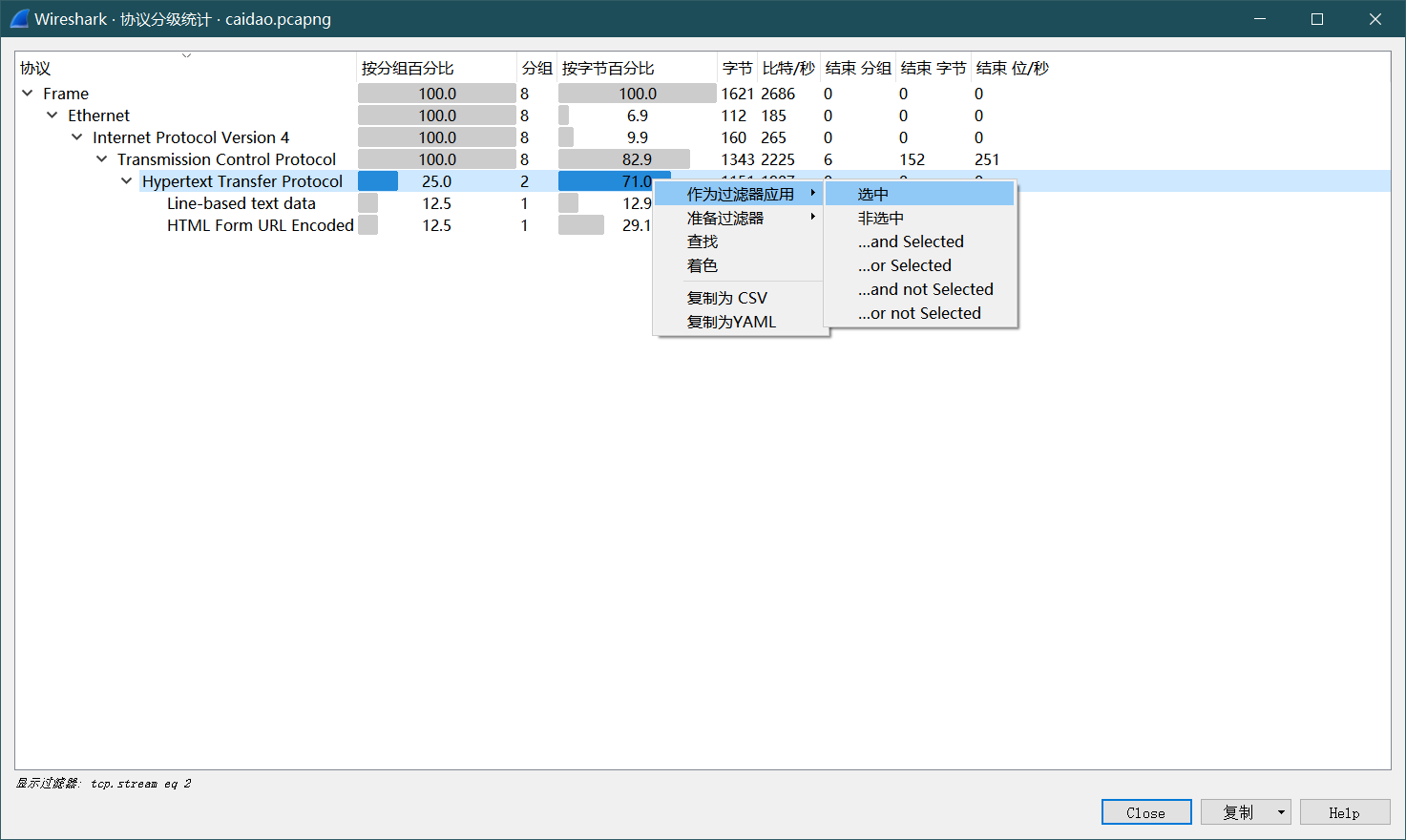Click the Help button
Screen dimensions: 1406x840
1345,812
